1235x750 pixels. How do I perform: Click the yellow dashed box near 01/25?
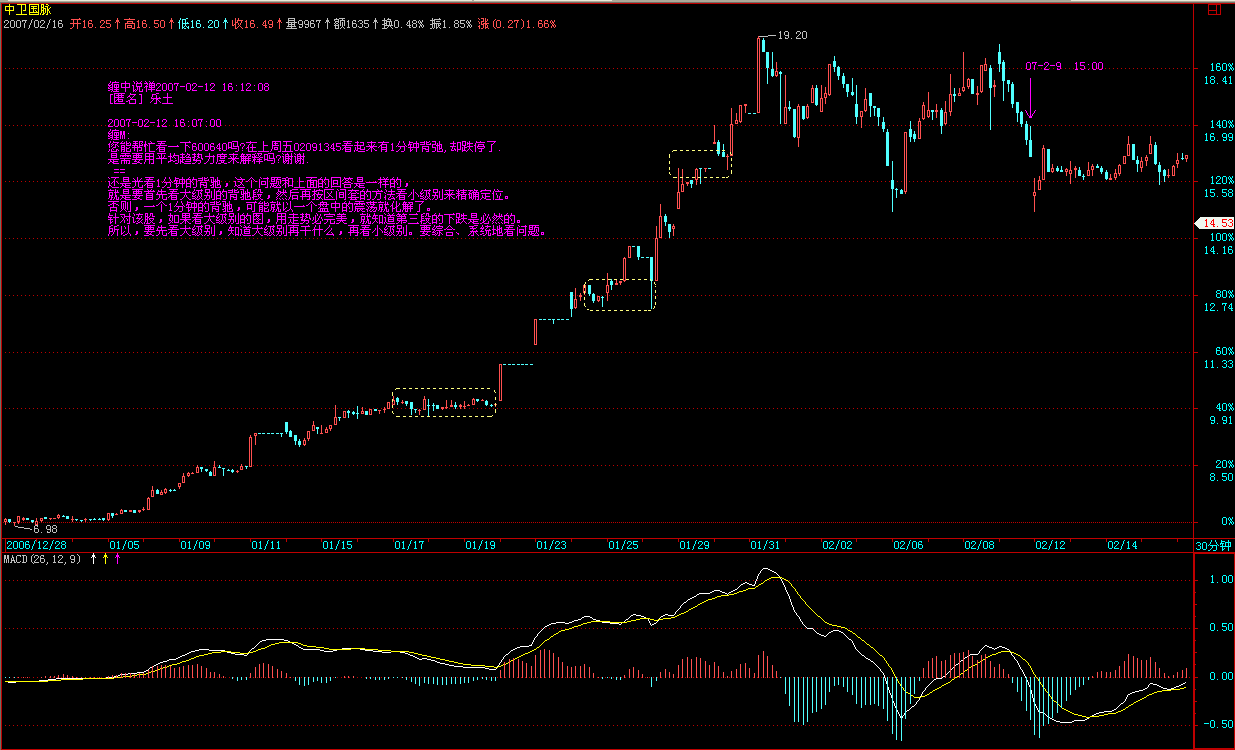coord(619,295)
